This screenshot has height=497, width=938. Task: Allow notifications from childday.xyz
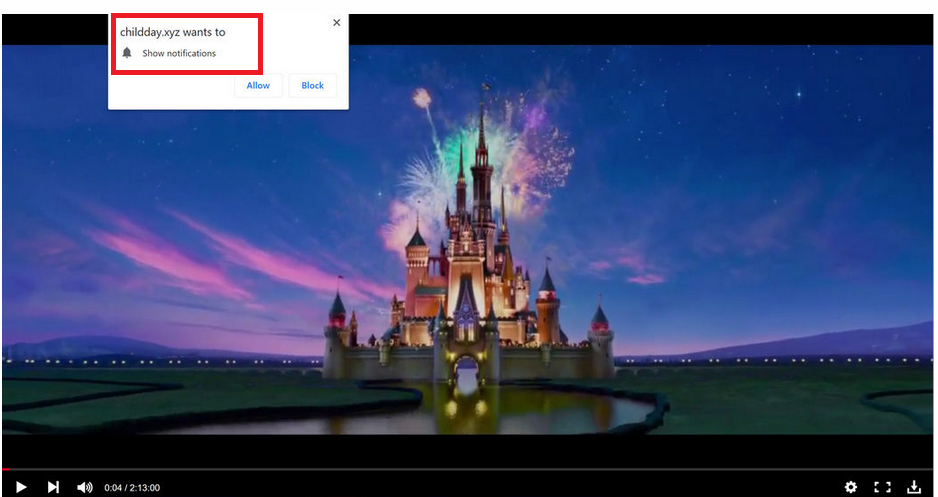point(258,86)
